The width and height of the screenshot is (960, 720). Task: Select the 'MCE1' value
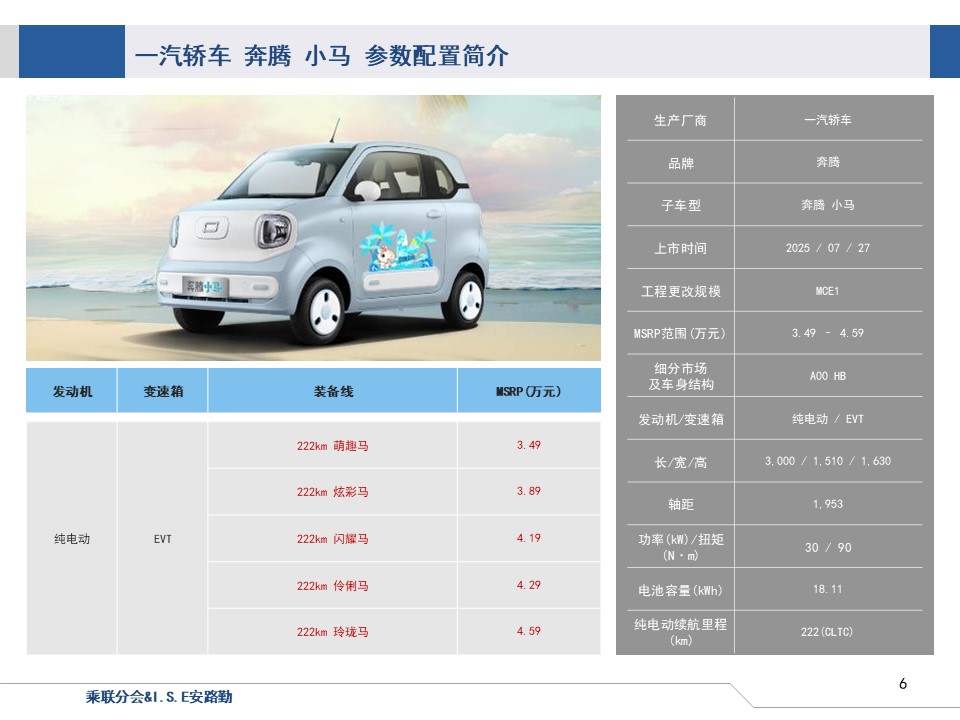pyautogui.click(x=828, y=291)
